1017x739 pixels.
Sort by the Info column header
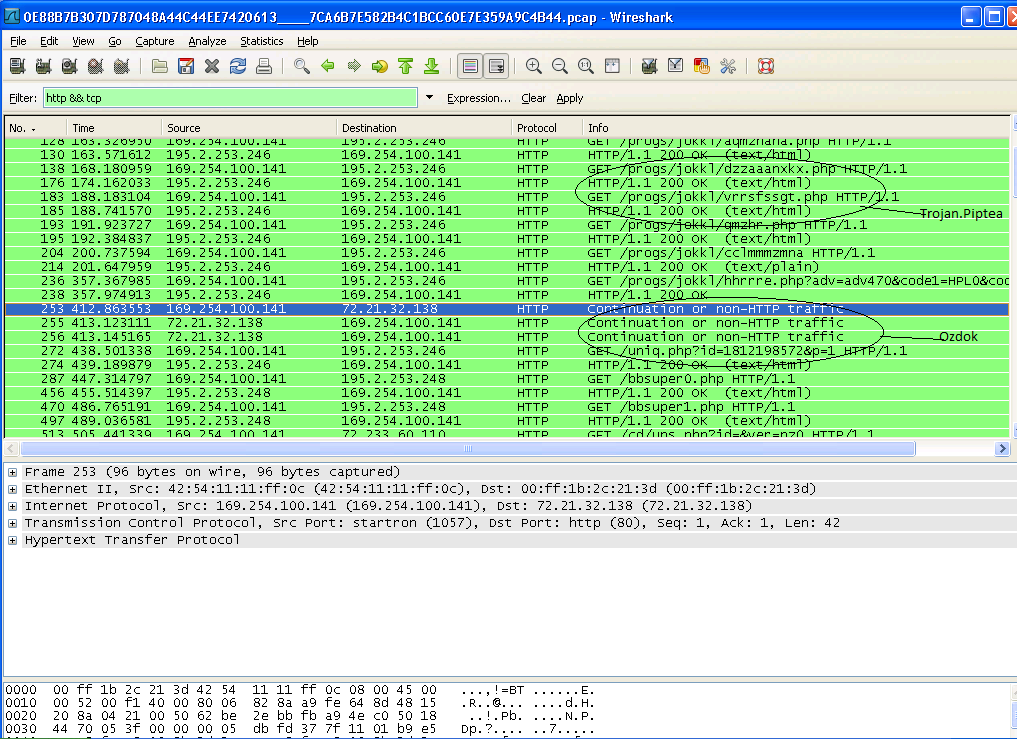click(x=796, y=128)
